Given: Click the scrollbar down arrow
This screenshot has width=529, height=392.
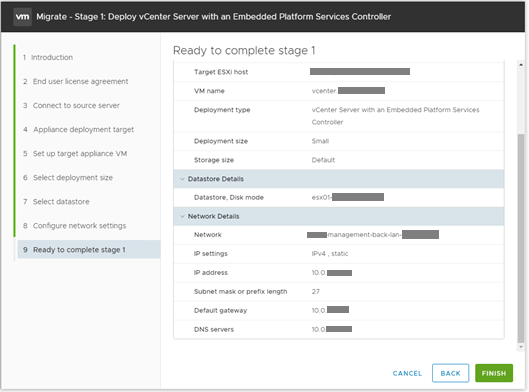Looking at the screenshot, I should 521,346.
